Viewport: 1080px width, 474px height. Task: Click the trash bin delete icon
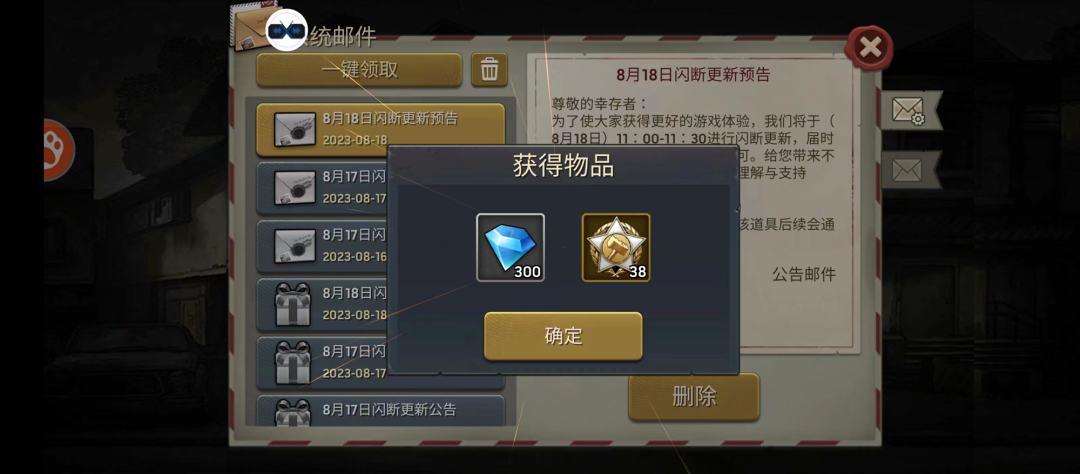489,70
